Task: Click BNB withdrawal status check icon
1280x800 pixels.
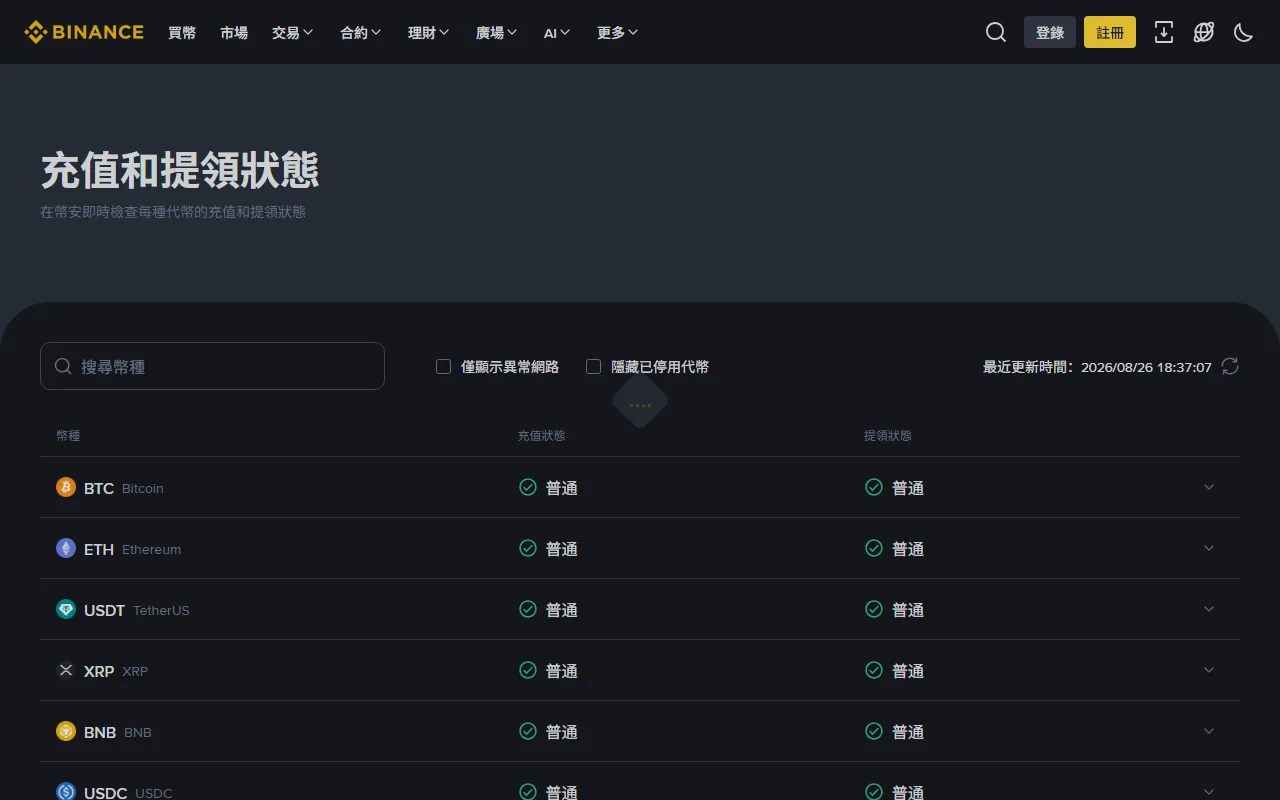Action: click(874, 731)
